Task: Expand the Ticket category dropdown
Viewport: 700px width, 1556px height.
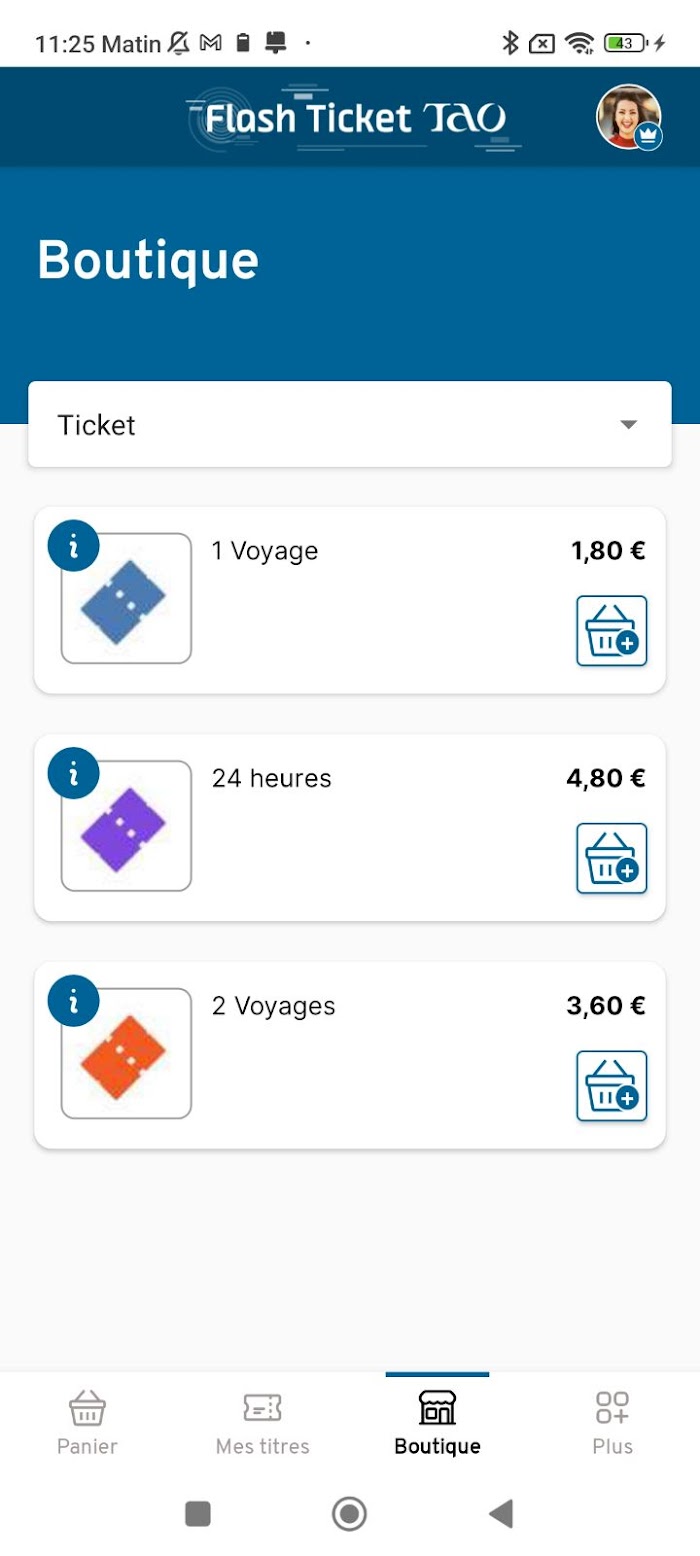Action: tap(350, 424)
